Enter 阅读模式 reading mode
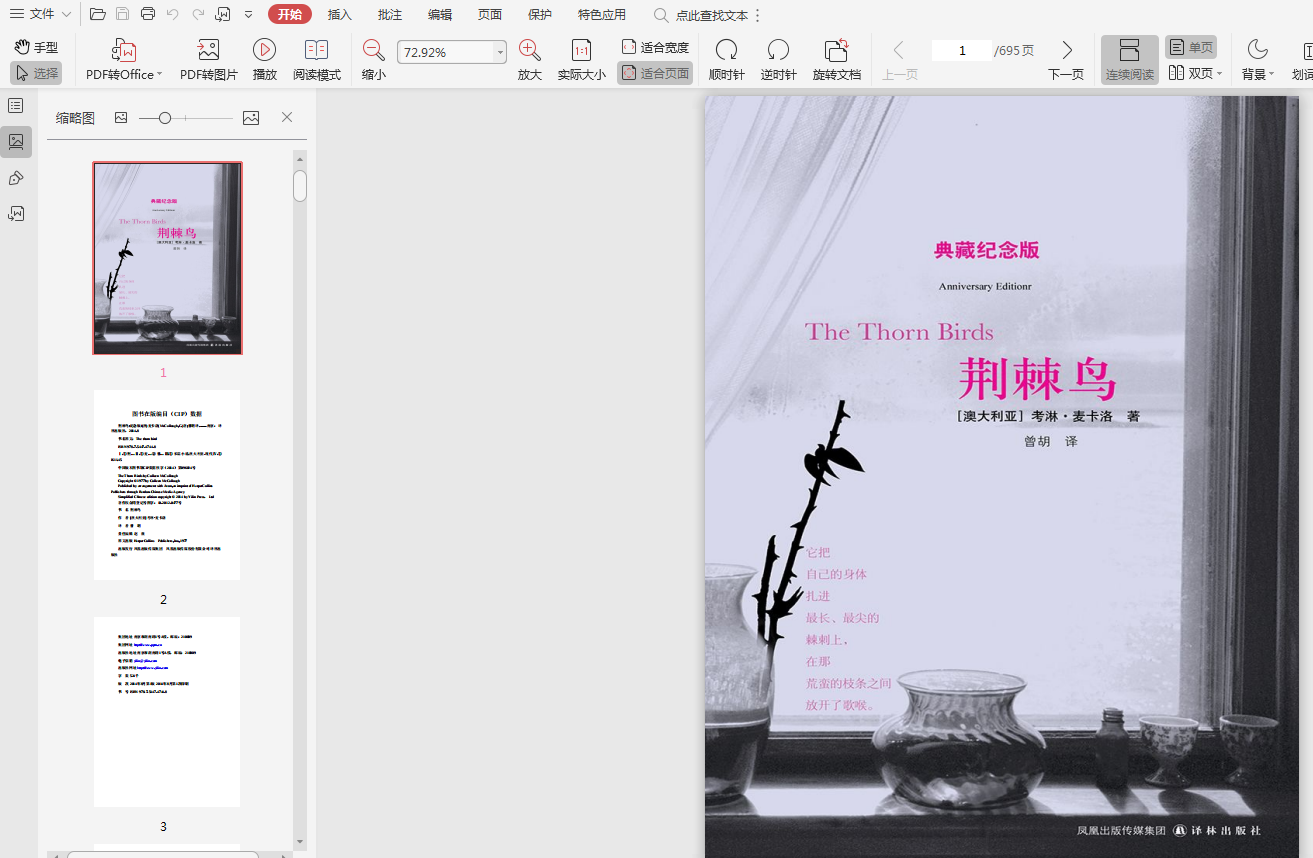This screenshot has height=858, width=1313. pos(317,60)
